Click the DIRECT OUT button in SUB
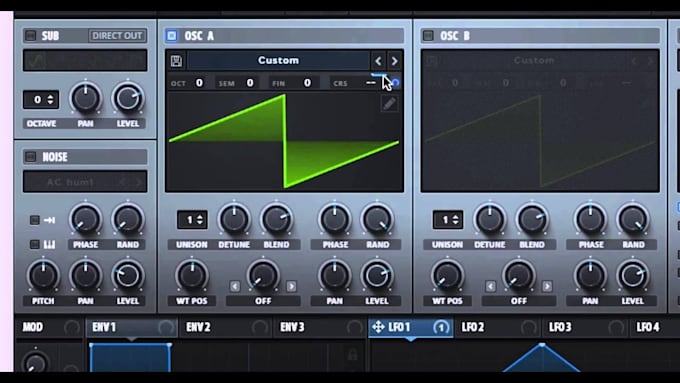Viewport: 680px width, 383px height. coord(117,36)
